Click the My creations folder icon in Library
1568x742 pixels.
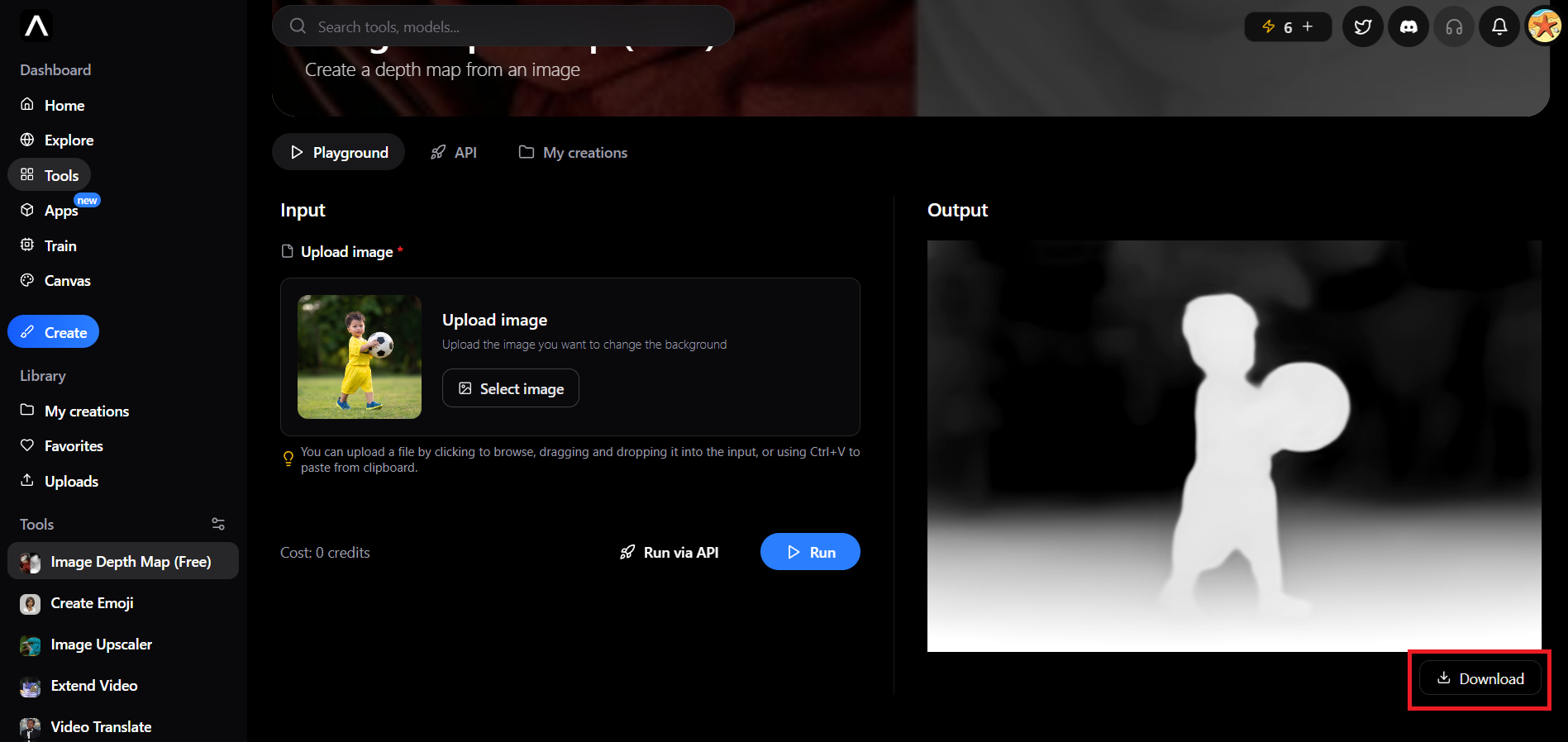tap(27, 410)
